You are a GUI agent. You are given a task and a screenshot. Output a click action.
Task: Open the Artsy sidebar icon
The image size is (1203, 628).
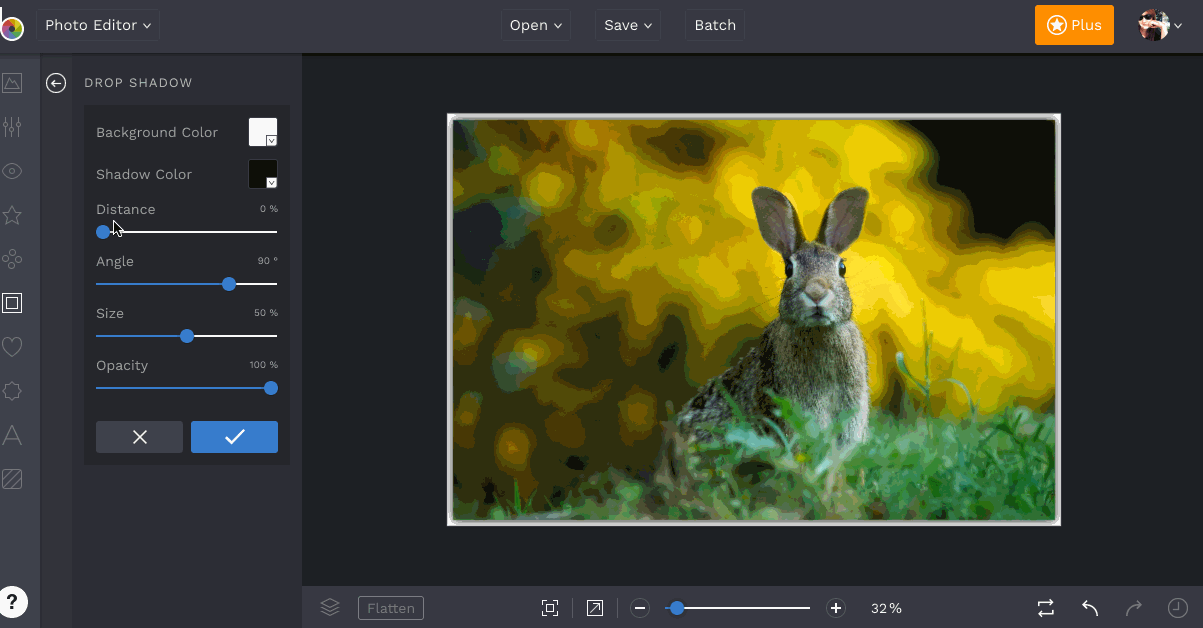pos(12,259)
